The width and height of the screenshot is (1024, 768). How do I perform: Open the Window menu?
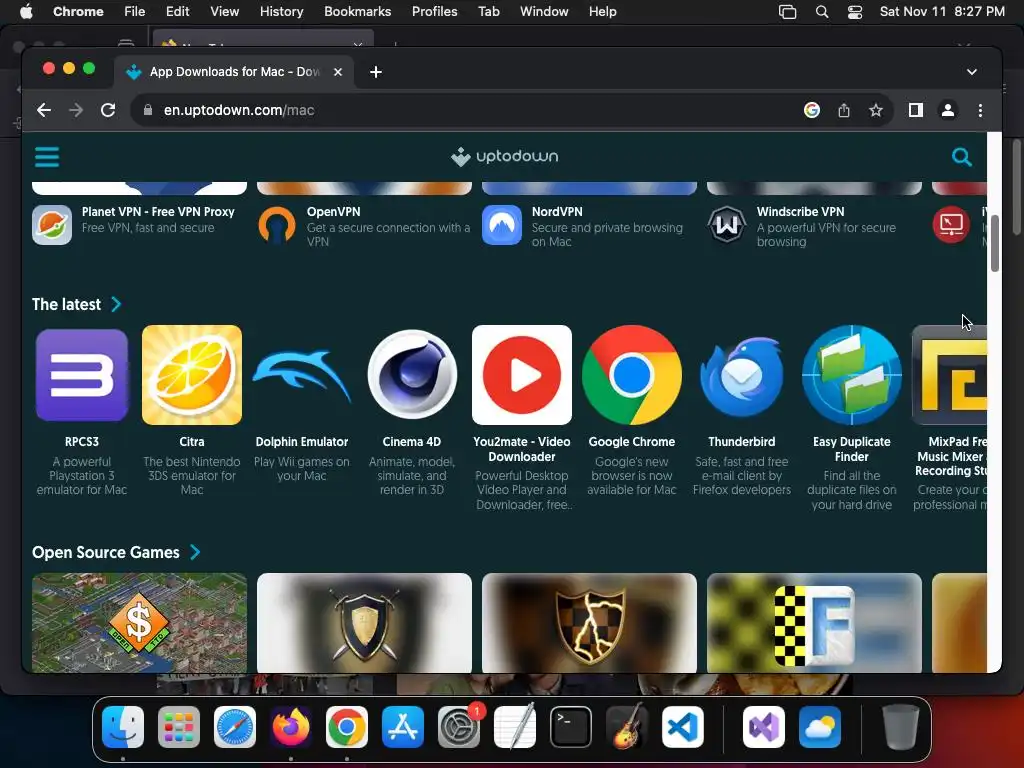point(544,12)
